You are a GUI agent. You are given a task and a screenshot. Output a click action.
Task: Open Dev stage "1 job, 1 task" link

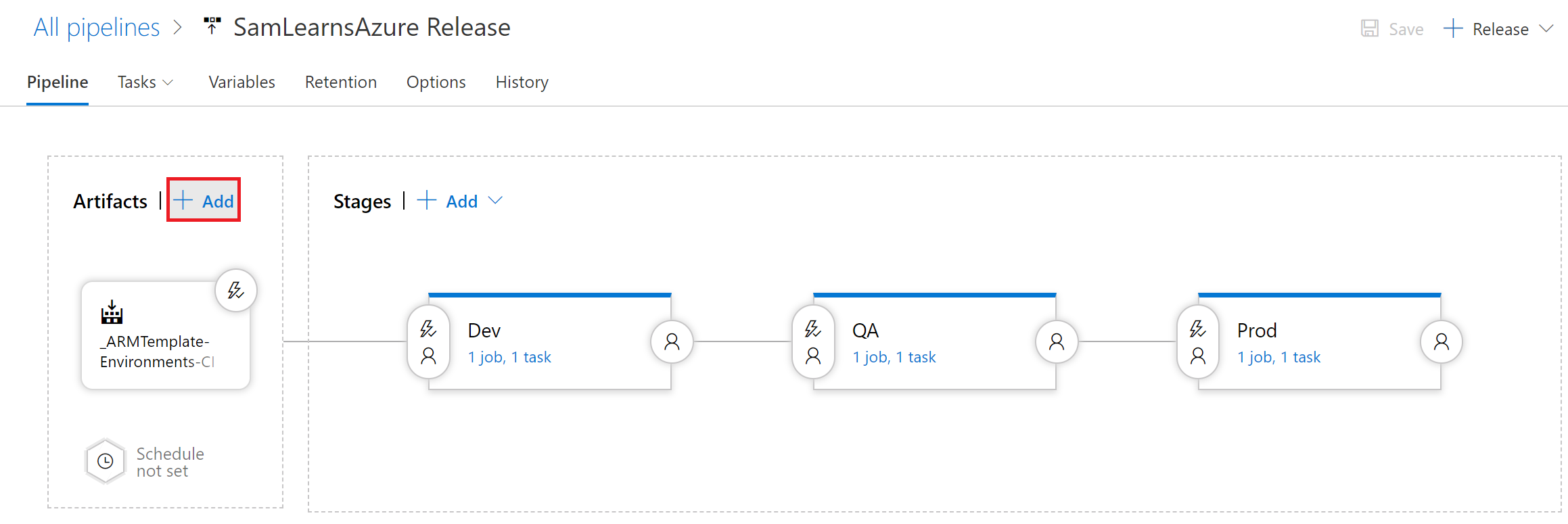pos(509,357)
